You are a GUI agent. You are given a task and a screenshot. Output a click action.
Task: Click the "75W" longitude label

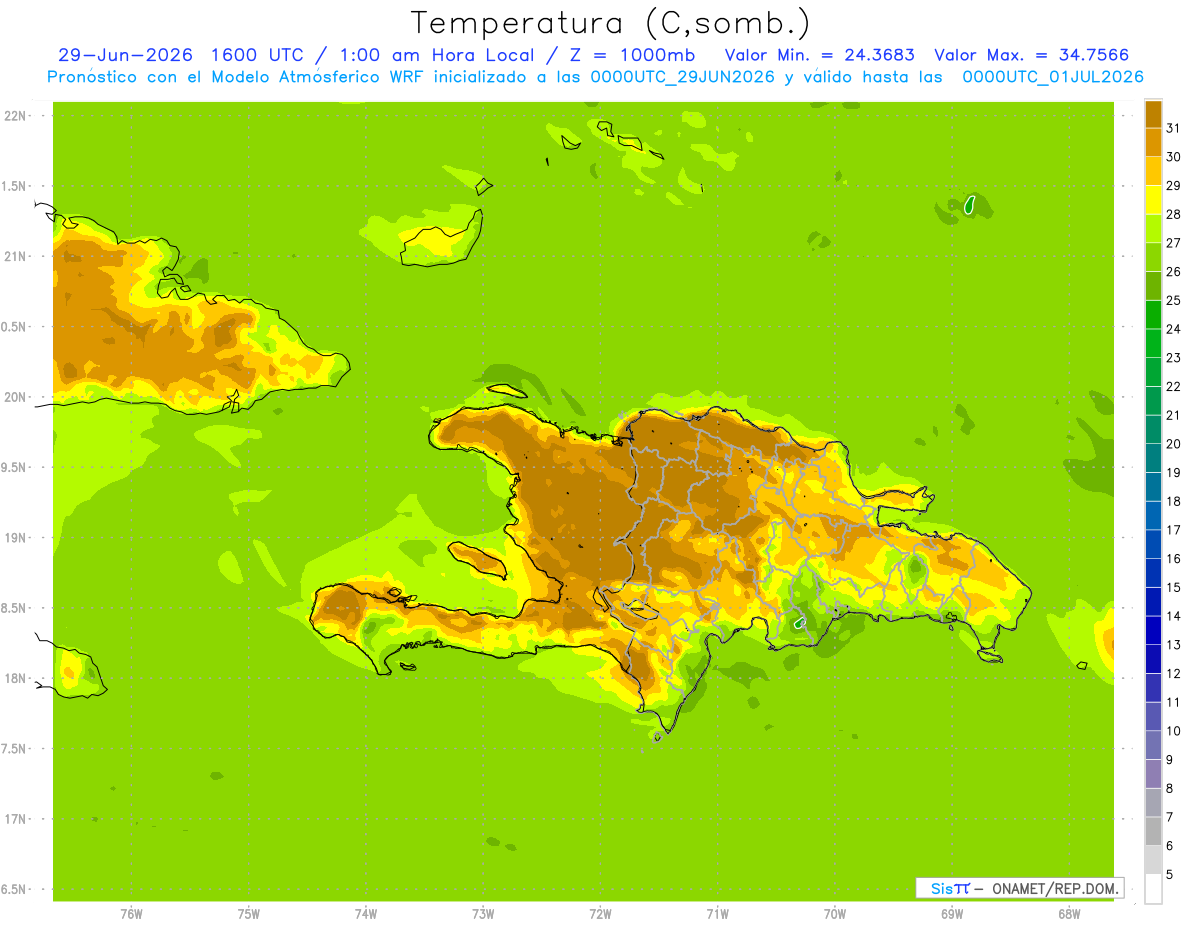pyautogui.click(x=248, y=913)
